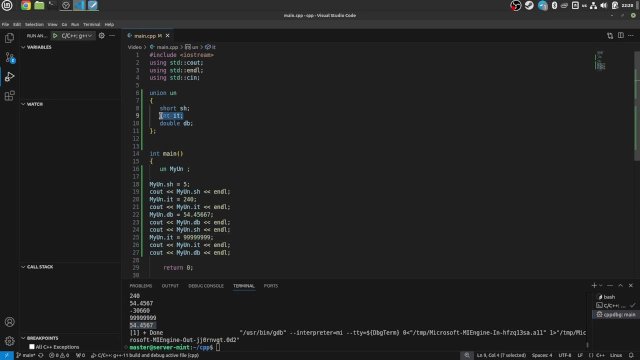Click the Video breadcrumb folder
This screenshot has height=360, width=640.
[134, 47]
